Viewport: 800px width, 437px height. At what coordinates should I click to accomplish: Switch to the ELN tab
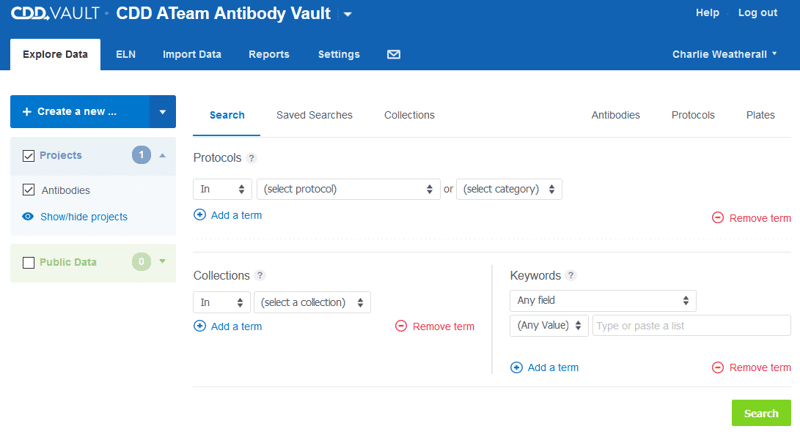pos(126,55)
